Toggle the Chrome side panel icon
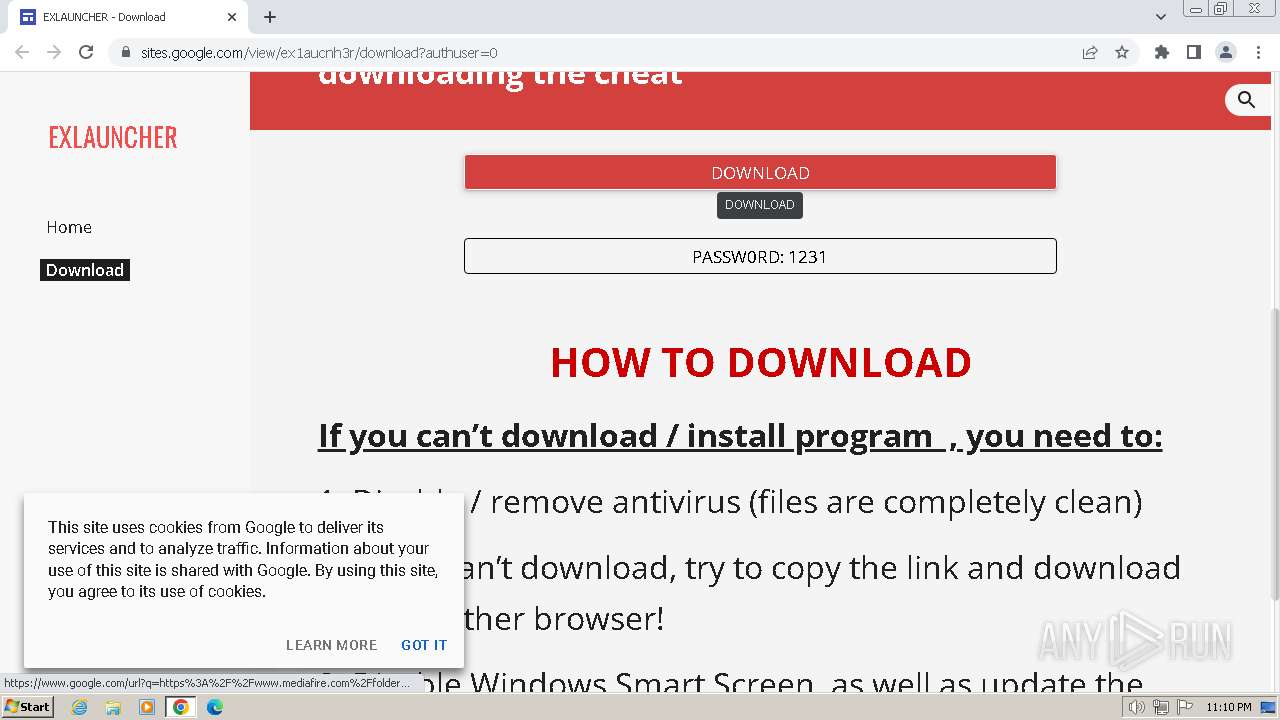The width and height of the screenshot is (1280, 720). click(x=1193, y=52)
